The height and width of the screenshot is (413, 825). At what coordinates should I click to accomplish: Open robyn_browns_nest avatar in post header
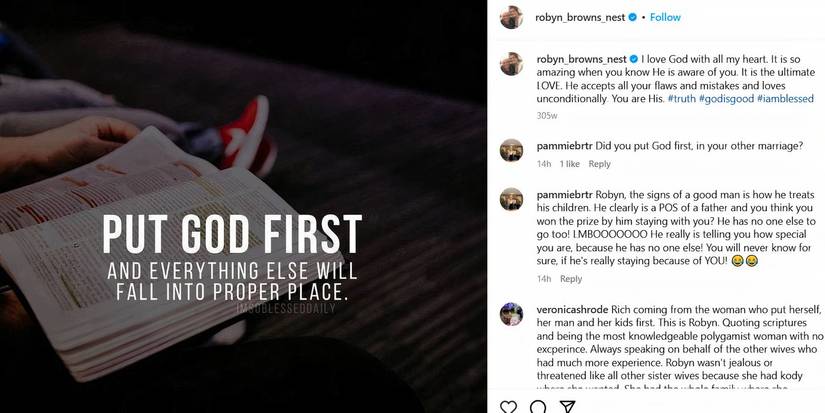point(511,17)
